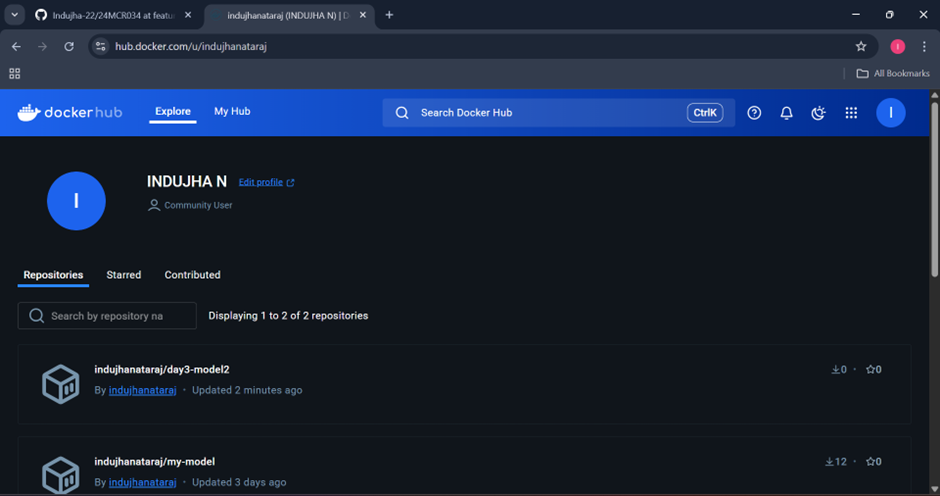
Task: Click the site information icon in address bar
Action: point(101,46)
